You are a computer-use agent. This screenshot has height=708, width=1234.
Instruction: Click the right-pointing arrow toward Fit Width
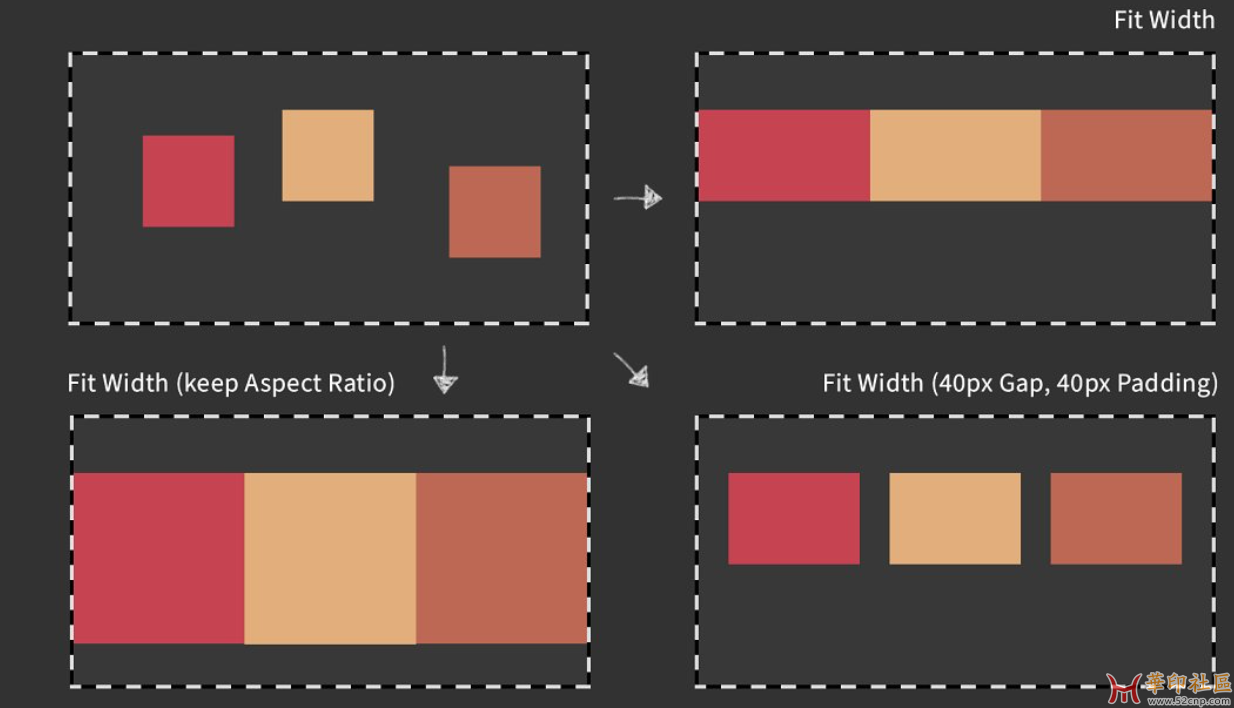coord(638,197)
